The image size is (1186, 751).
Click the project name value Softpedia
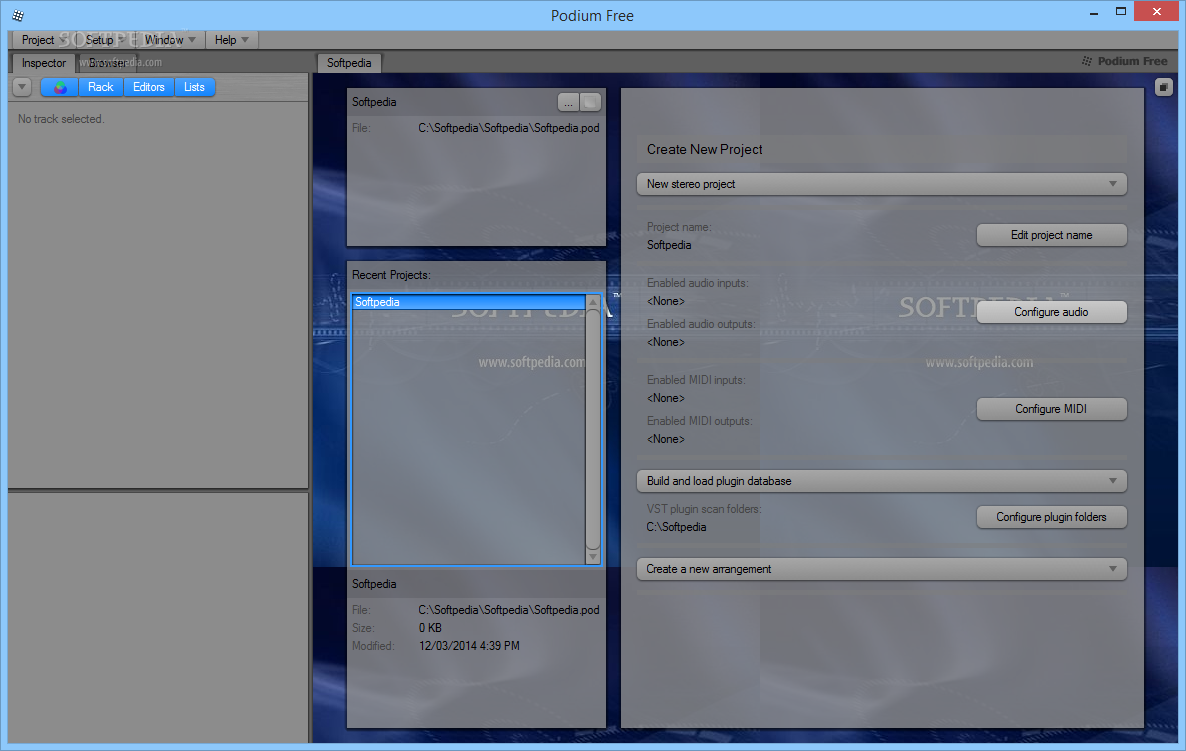coord(669,245)
